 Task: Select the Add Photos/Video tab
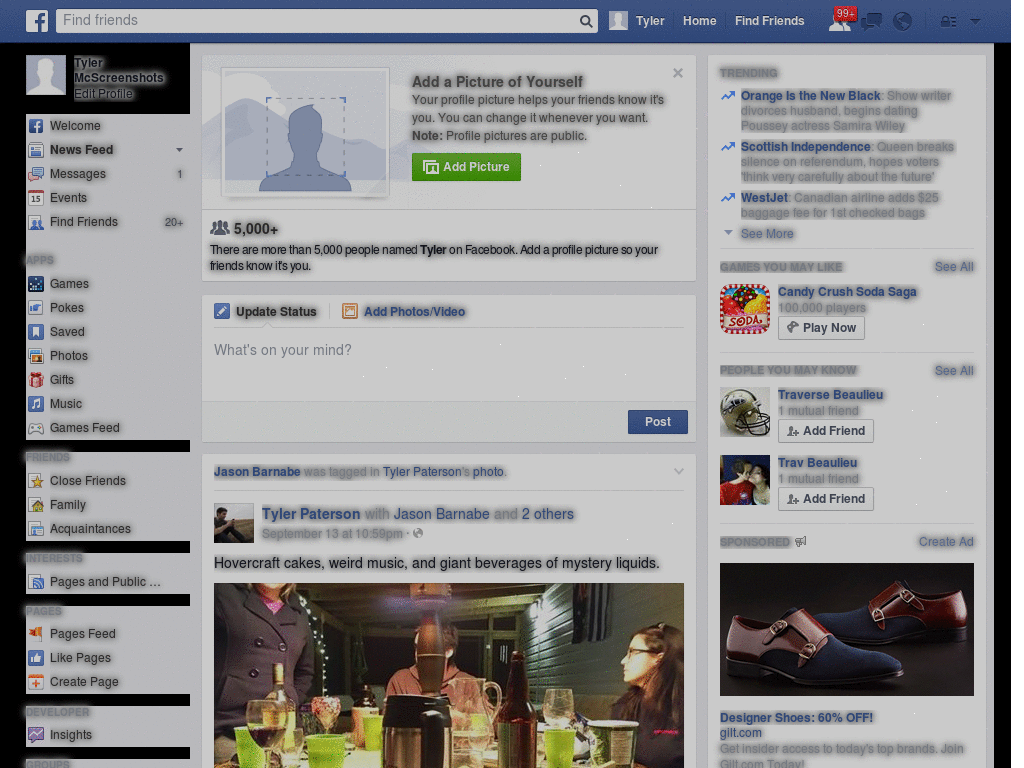404,312
